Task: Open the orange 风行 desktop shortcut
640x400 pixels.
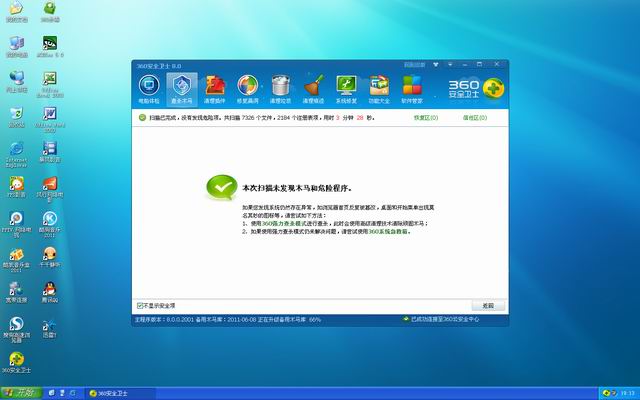Action: click(50, 189)
